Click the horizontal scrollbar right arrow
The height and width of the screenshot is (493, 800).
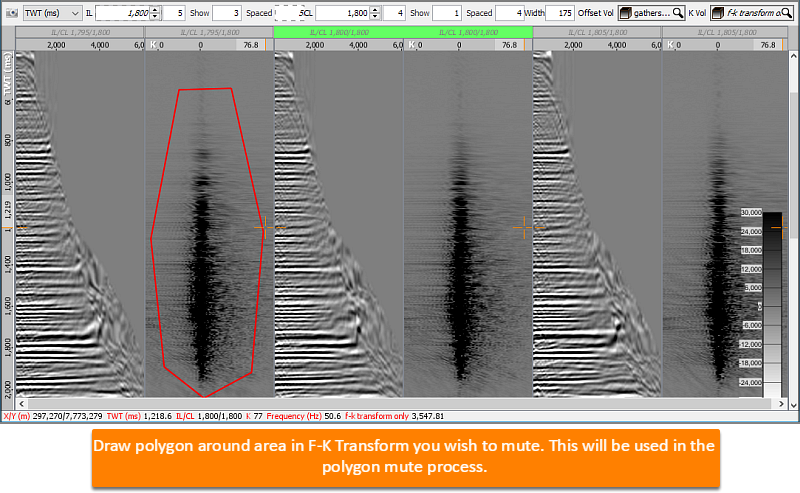(781, 403)
